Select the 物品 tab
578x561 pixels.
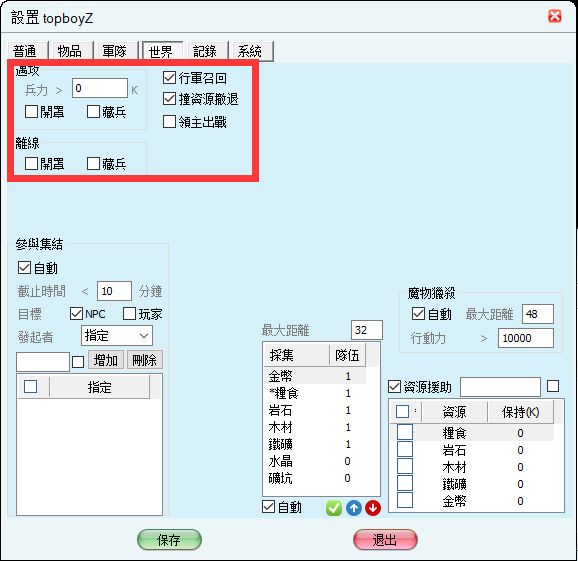pos(70,51)
